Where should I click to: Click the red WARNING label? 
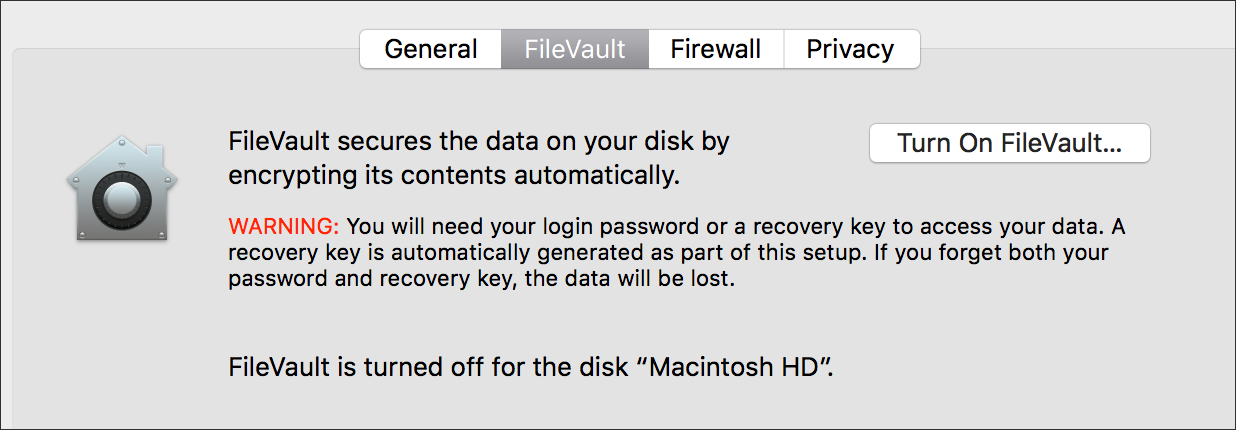click(285, 226)
